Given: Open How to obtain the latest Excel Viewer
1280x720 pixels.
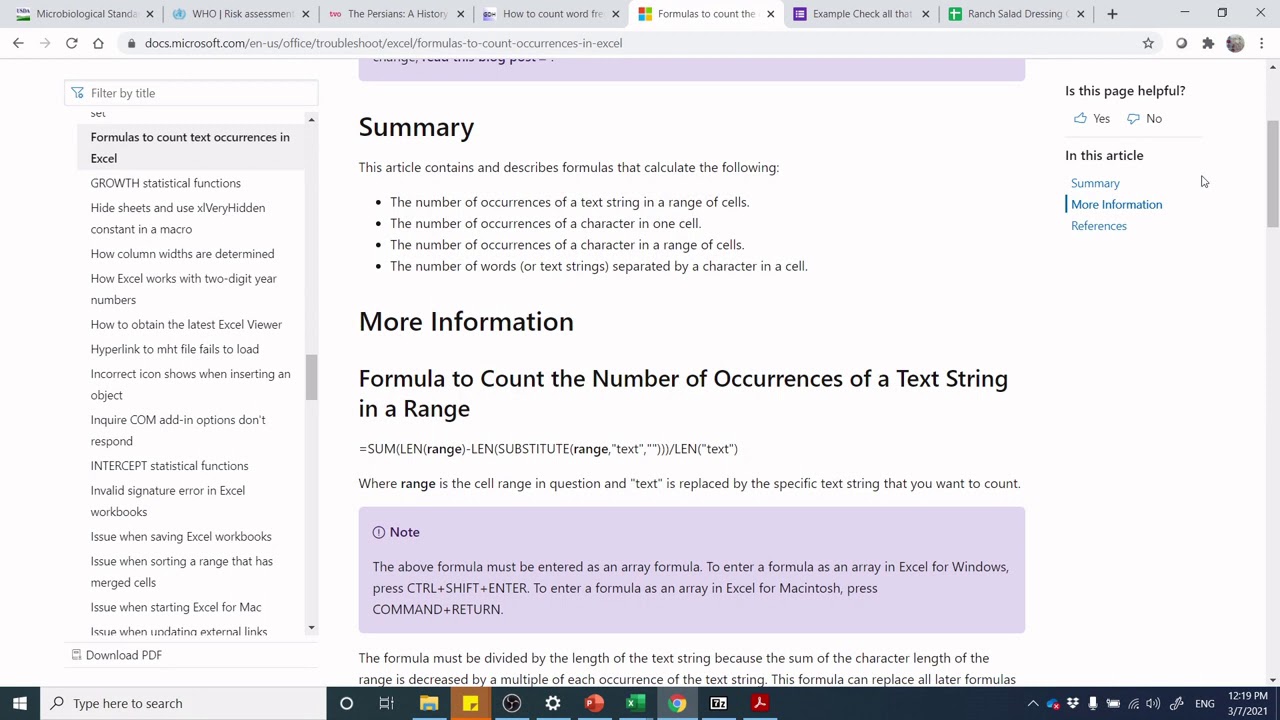Looking at the screenshot, I should pos(186,324).
